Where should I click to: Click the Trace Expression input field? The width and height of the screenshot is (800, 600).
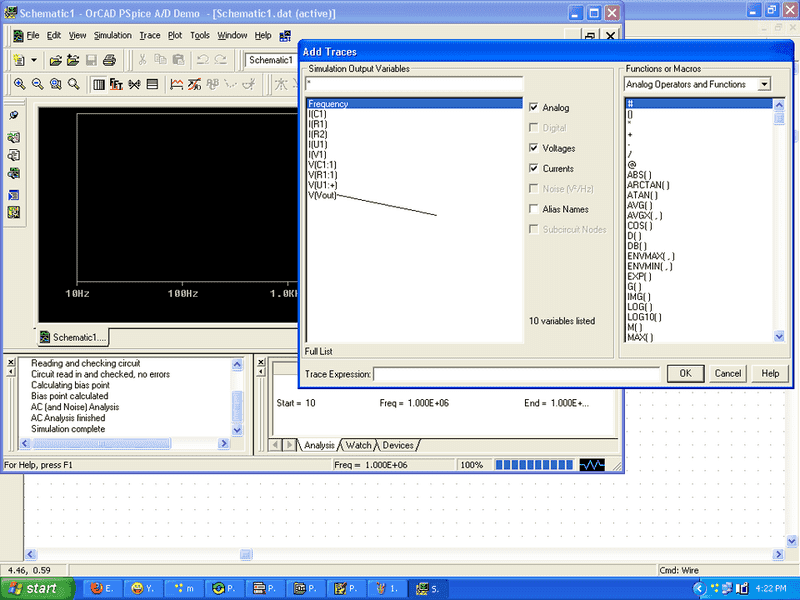516,374
